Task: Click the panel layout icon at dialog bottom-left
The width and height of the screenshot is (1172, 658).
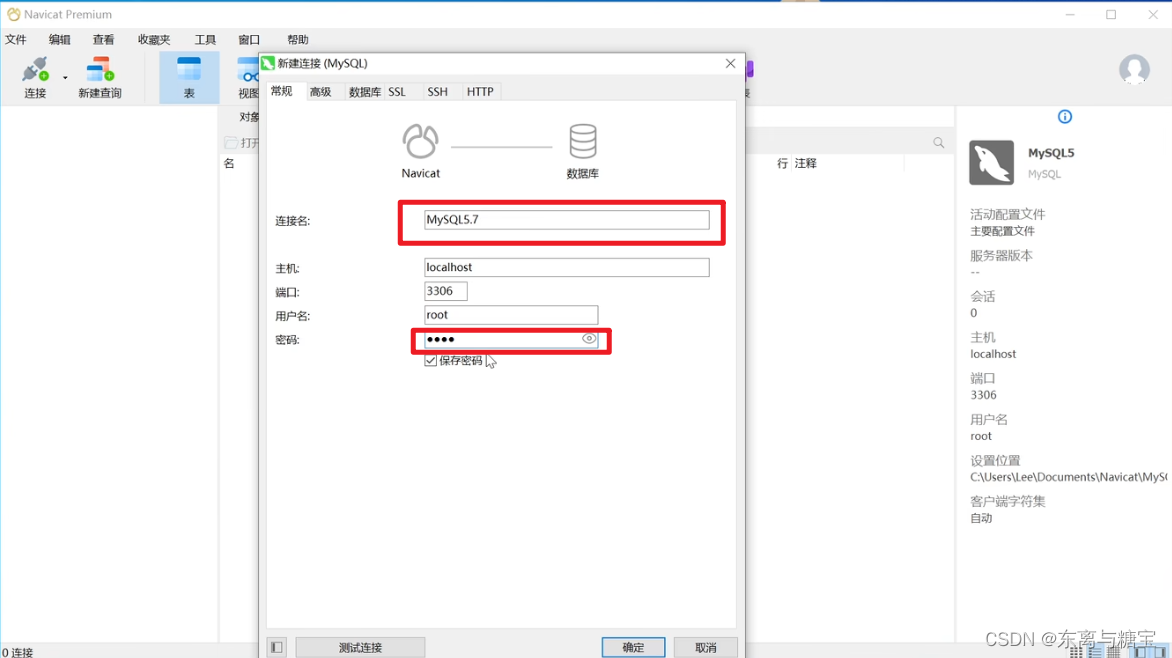Action: pyautogui.click(x=277, y=647)
